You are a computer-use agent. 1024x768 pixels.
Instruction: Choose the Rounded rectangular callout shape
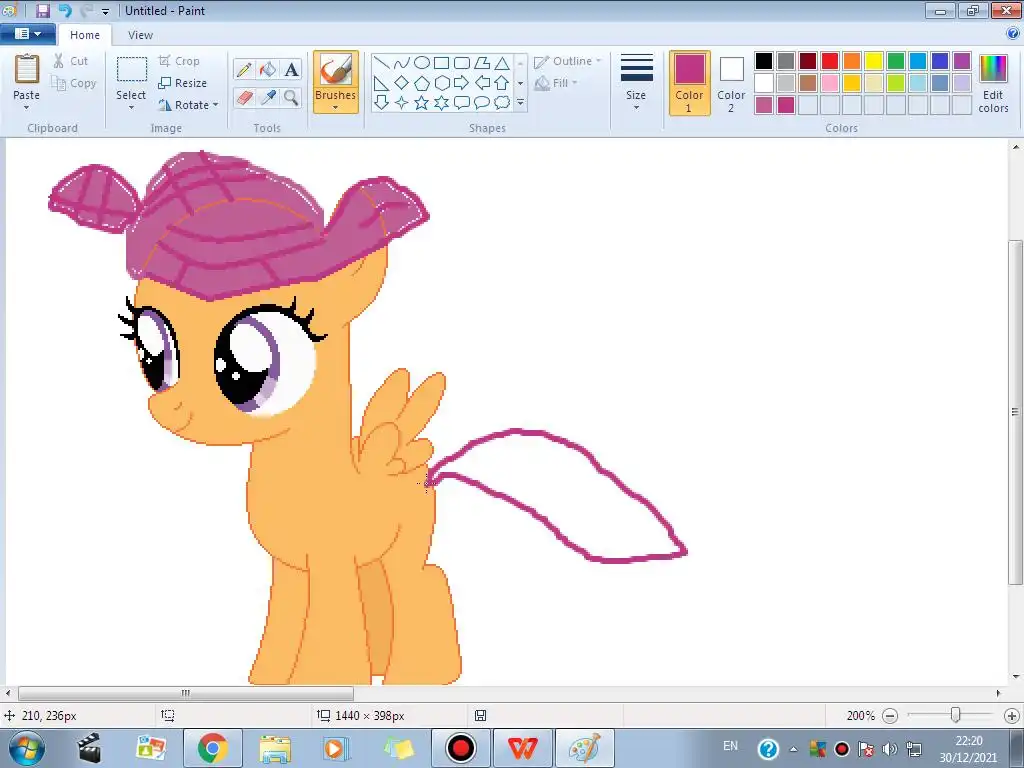(x=462, y=103)
